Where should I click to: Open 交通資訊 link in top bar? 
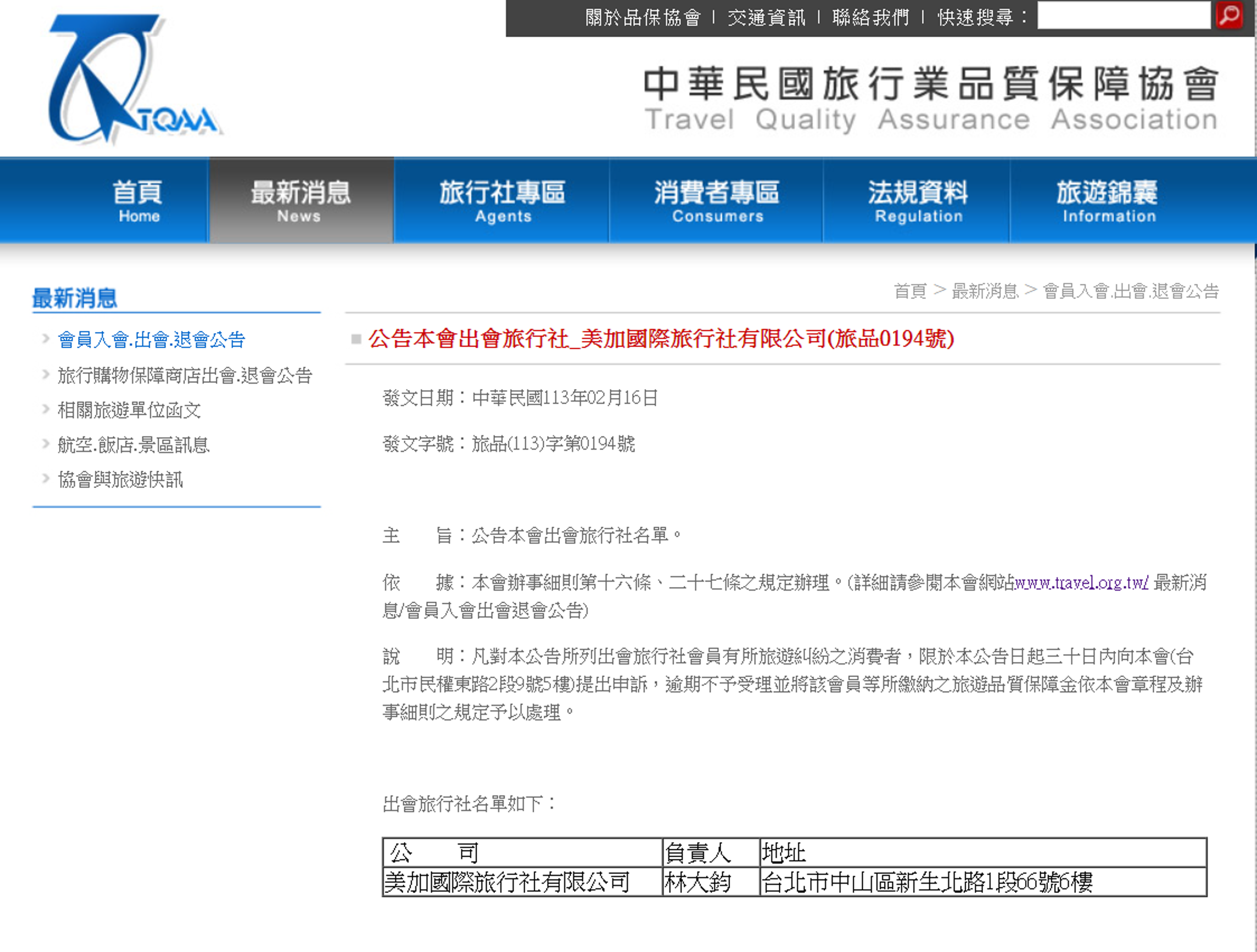pyautogui.click(x=766, y=18)
